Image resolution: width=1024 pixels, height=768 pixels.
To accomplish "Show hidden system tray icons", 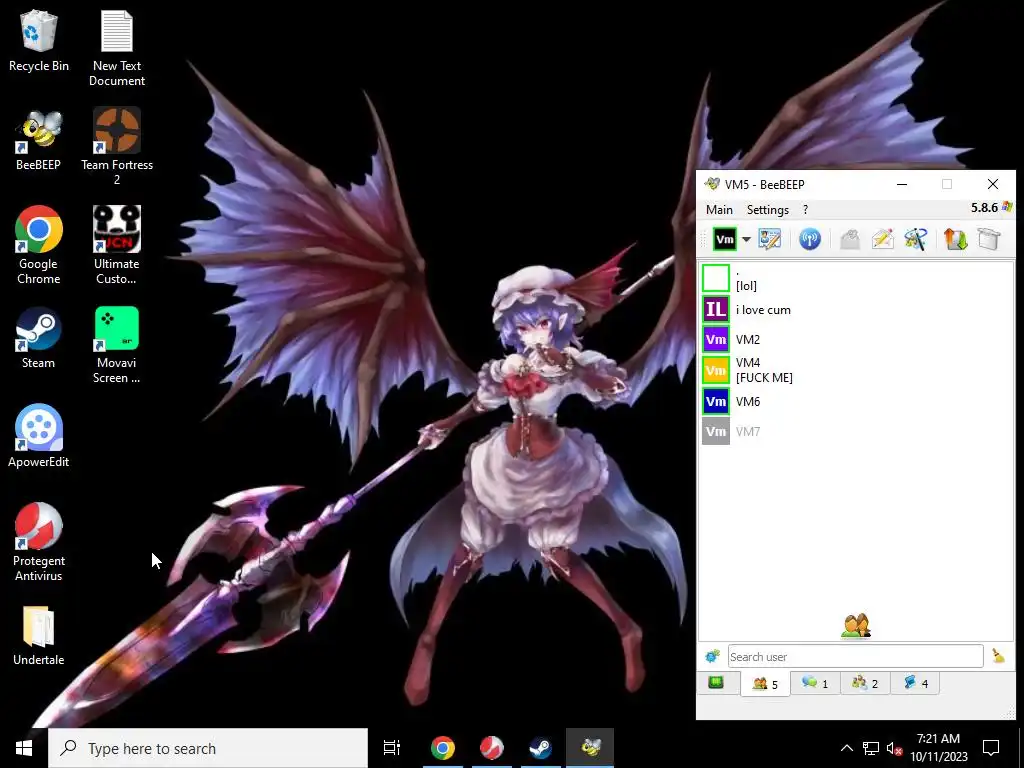I will (x=846, y=748).
